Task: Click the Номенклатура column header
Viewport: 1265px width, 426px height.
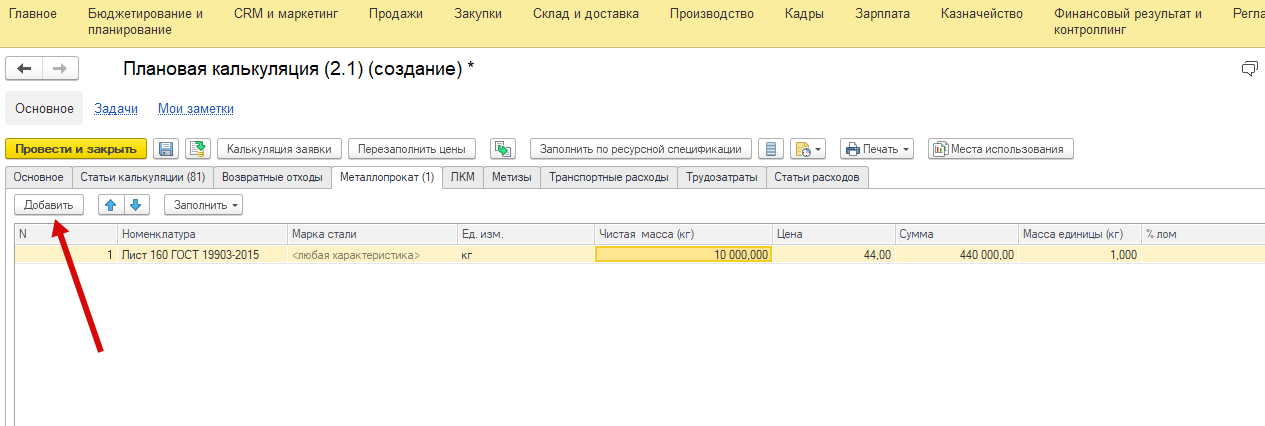Action: (x=202, y=233)
